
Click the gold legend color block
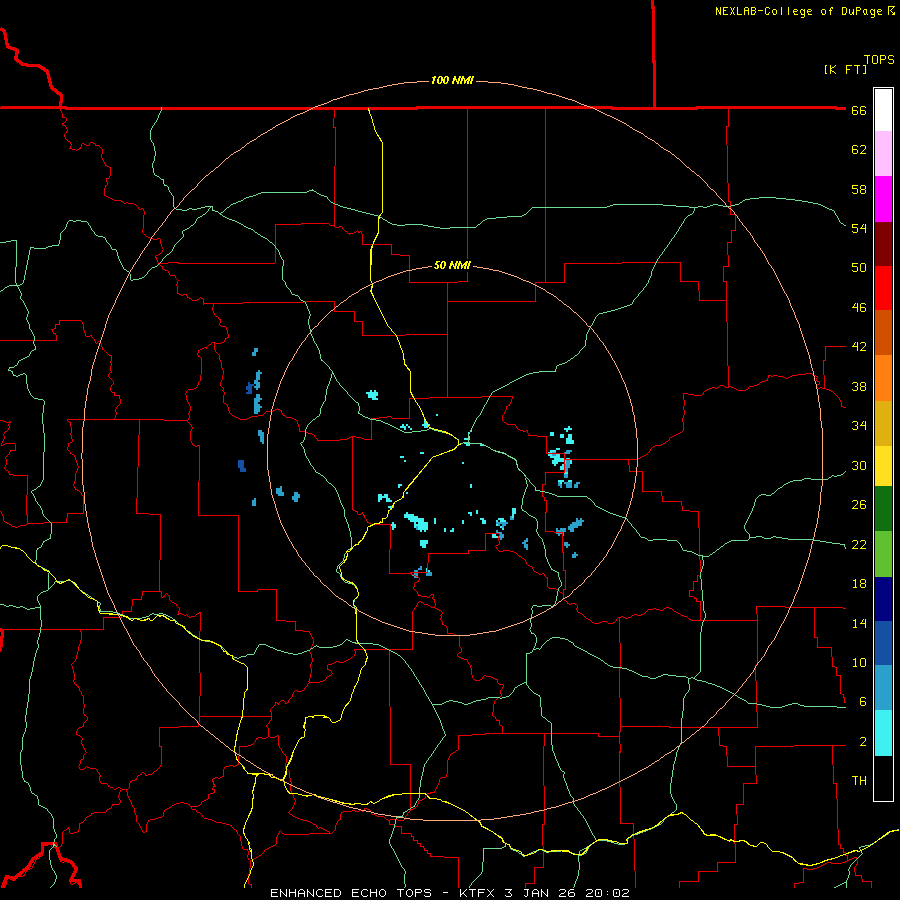point(883,423)
